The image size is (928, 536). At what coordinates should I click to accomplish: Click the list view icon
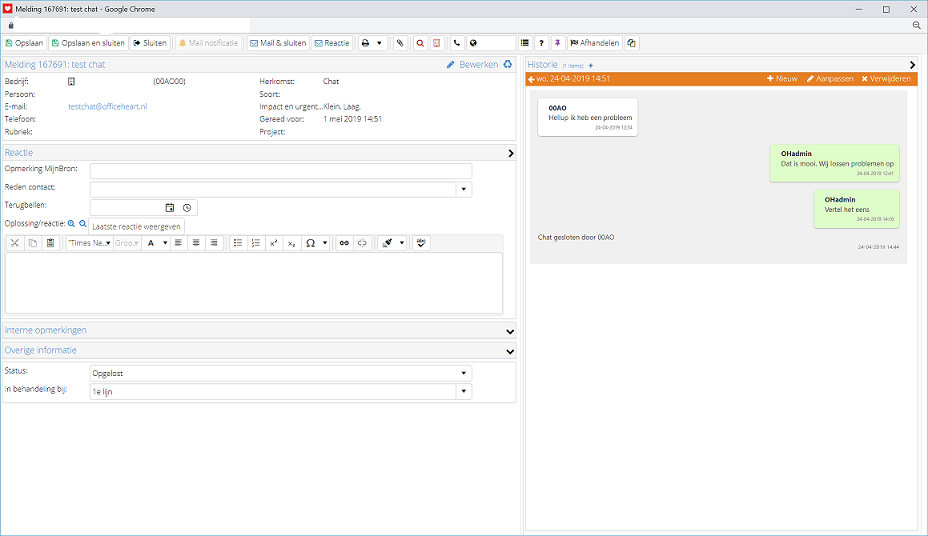(x=525, y=43)
